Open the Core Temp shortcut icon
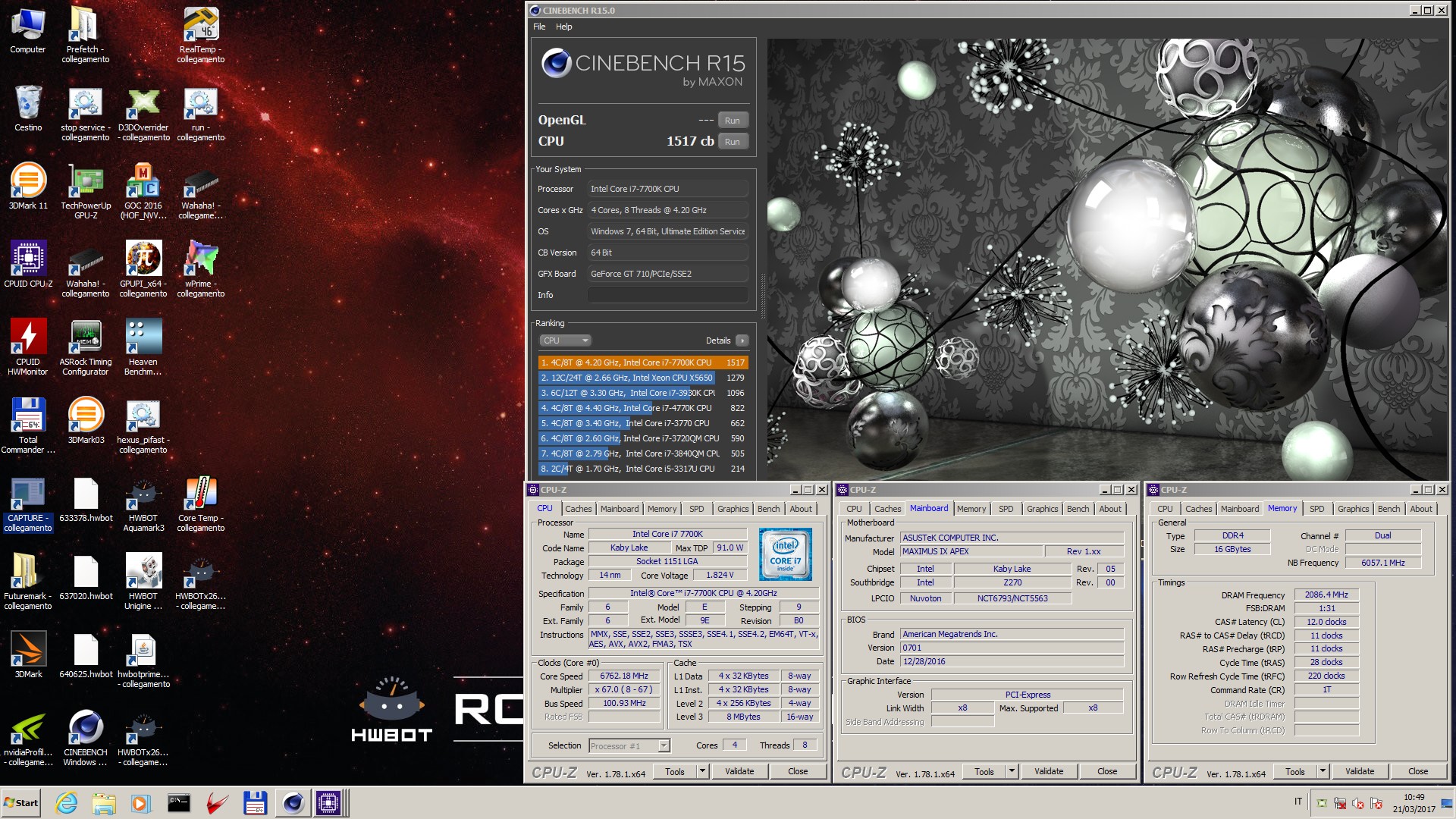Image resolution: width=1456 pixels, height=819 pixels. tap(201, 504)
